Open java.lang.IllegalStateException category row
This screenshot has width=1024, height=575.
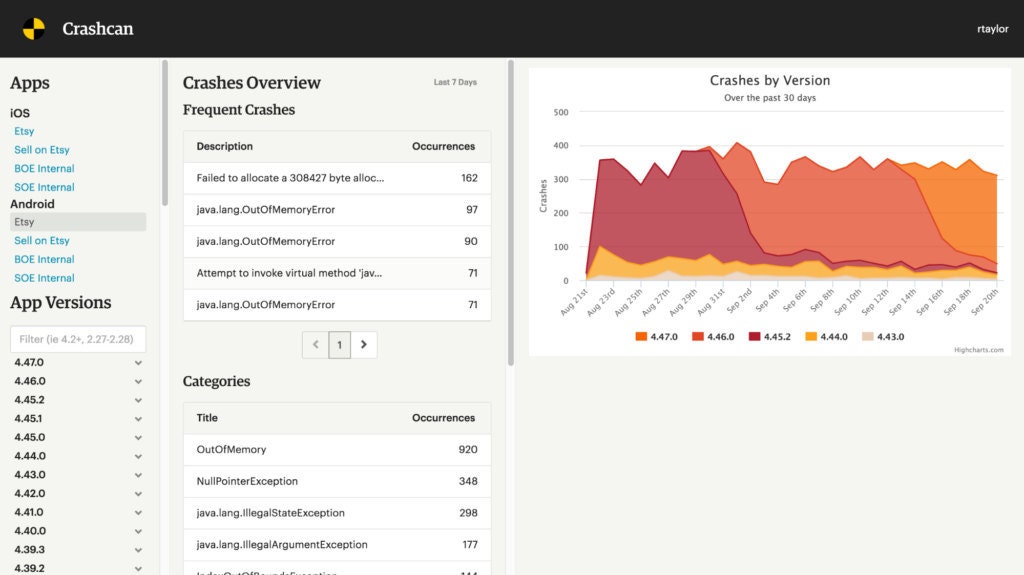pos(337,513)
